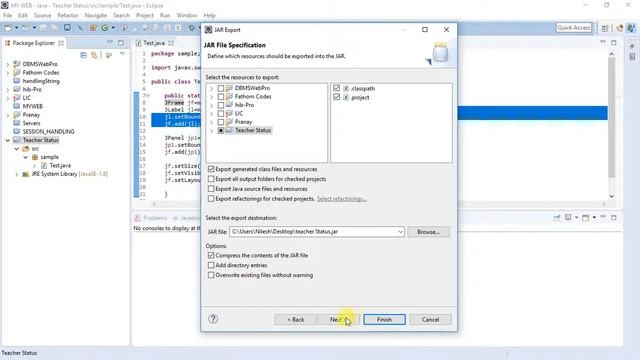Viewport: 640px width, 360px height.
Task: Check the Fathom Codes project checkbox
Action: tap(221, 97)
